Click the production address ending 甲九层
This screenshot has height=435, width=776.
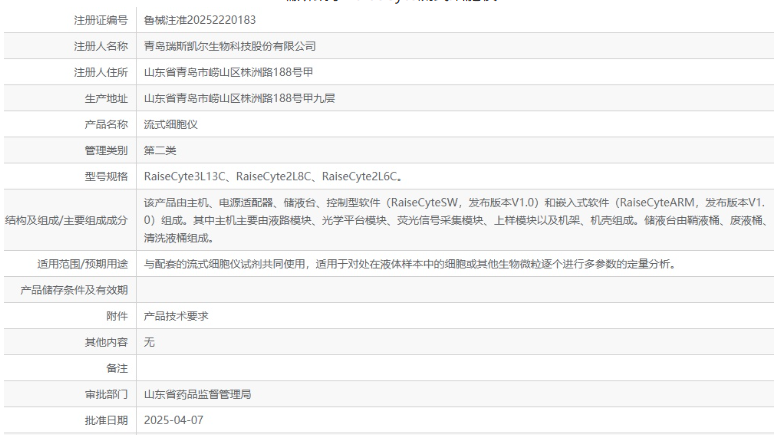pyautogui.click(x=240, y=98)
